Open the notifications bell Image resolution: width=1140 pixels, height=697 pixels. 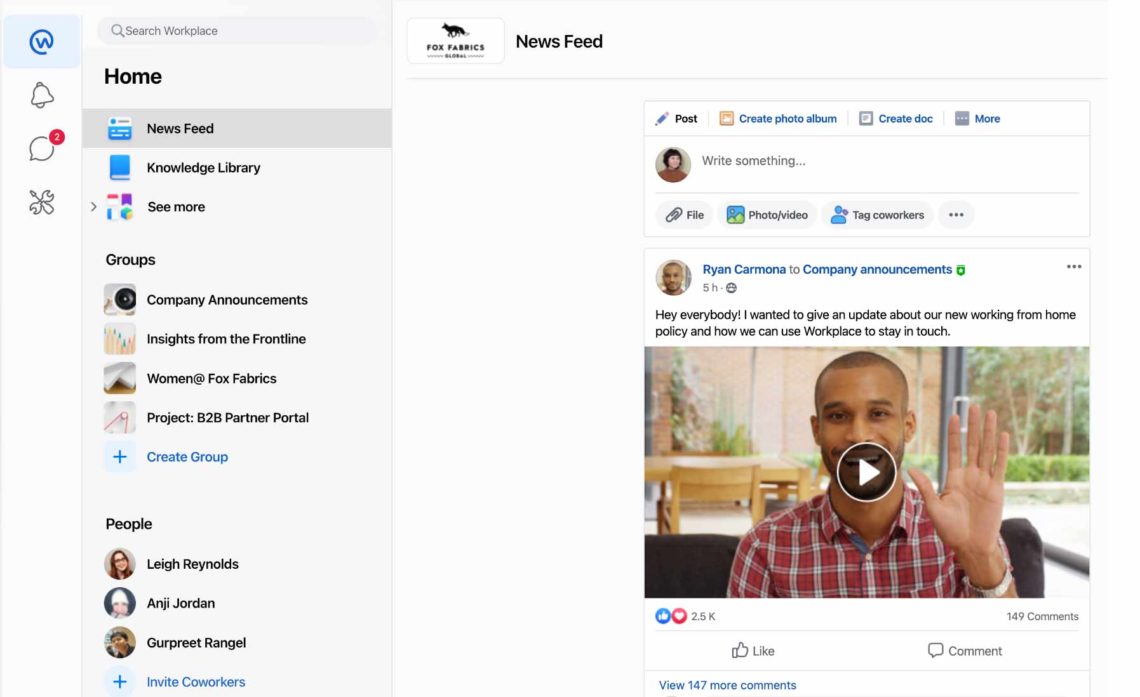(41, 95)
